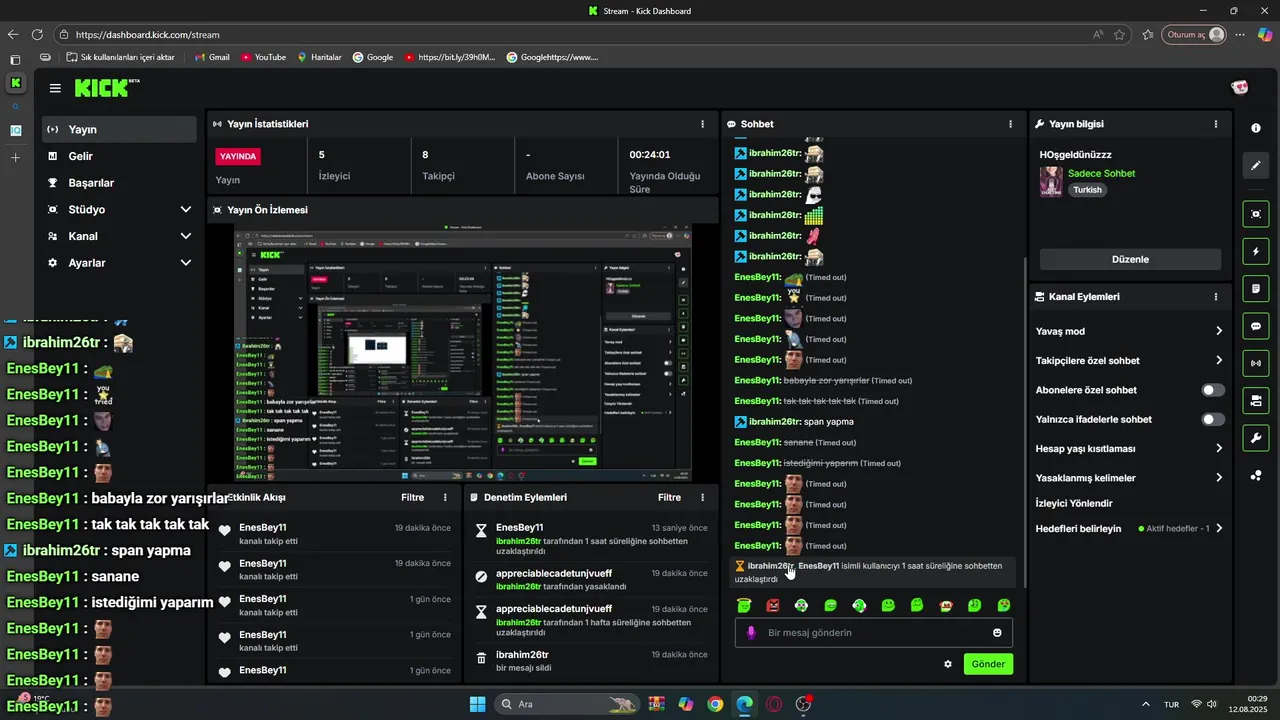Click İzleyici Yönlendir

point(1074,503)
